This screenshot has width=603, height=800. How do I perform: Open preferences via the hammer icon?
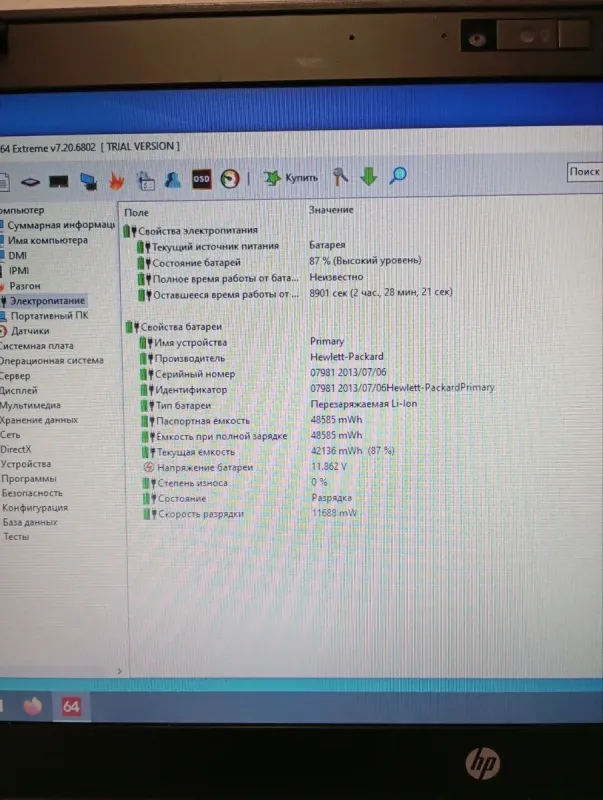click(x=341, y=176)
